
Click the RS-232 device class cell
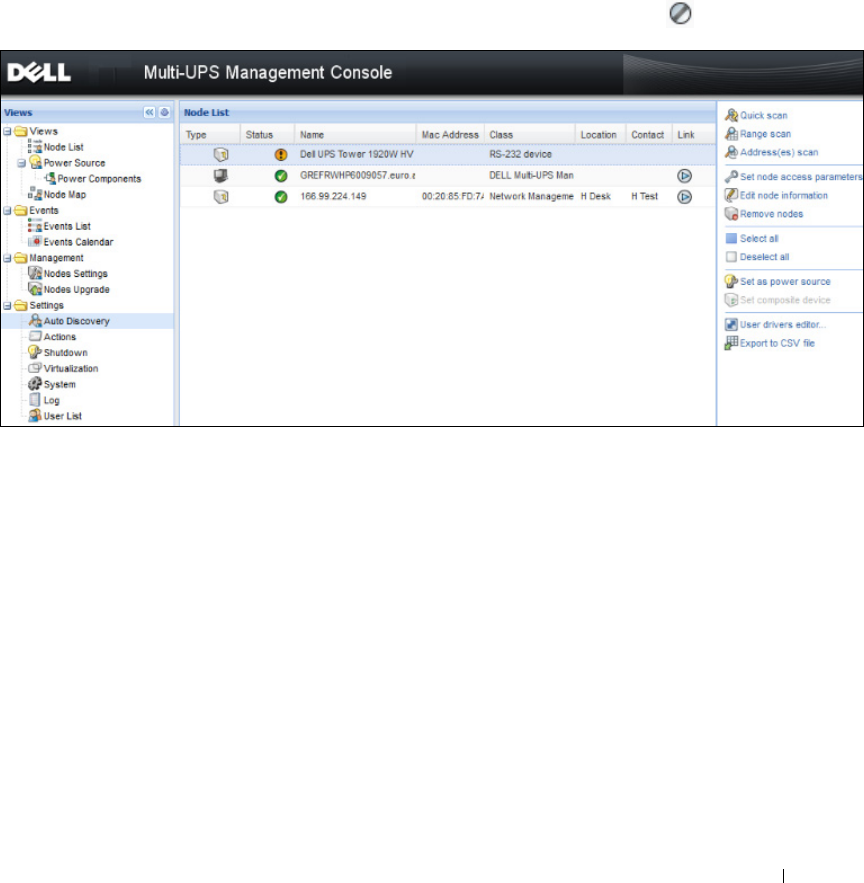point(520,154)
